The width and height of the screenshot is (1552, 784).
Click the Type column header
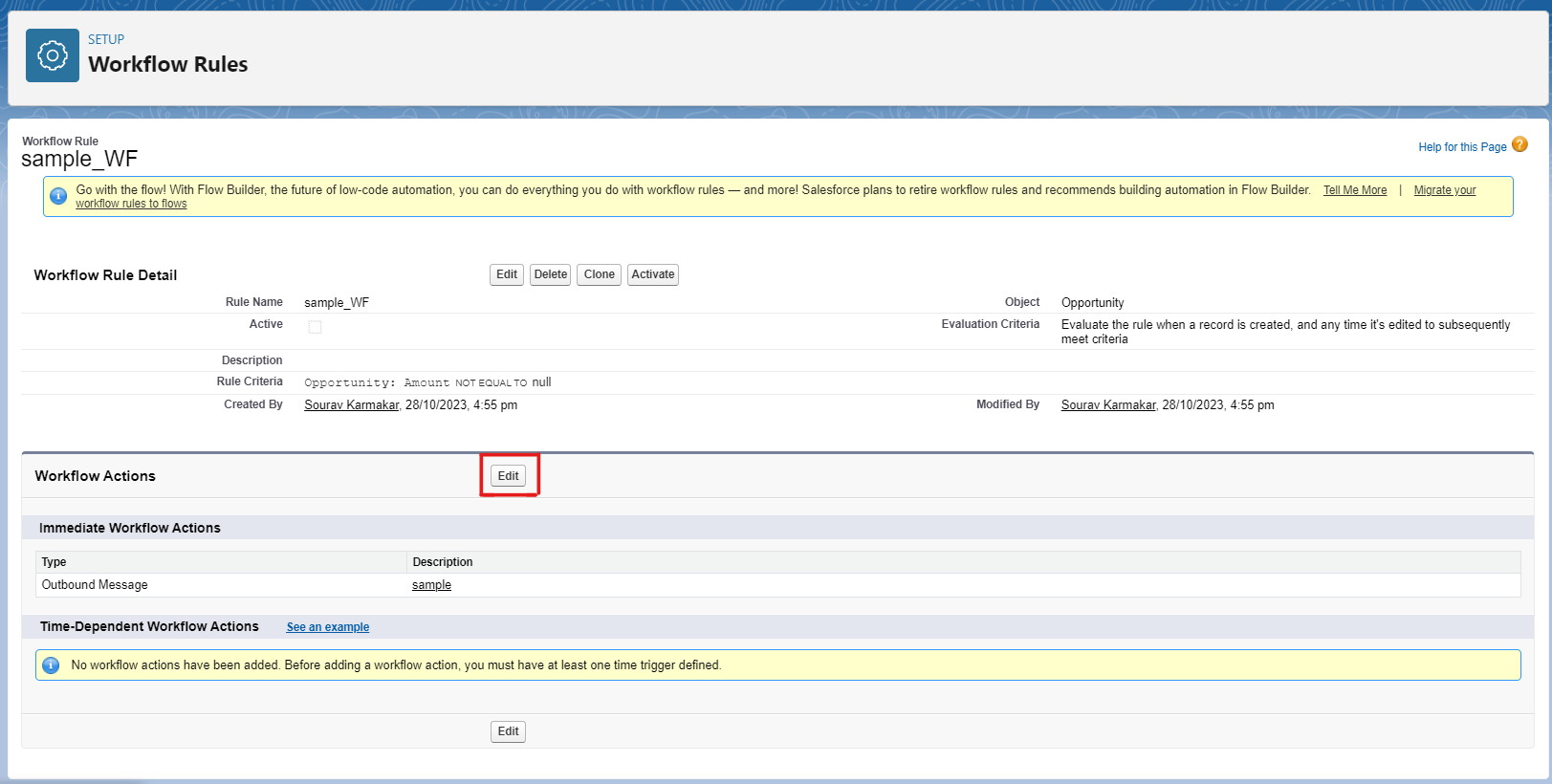click(x=55, y=562)
